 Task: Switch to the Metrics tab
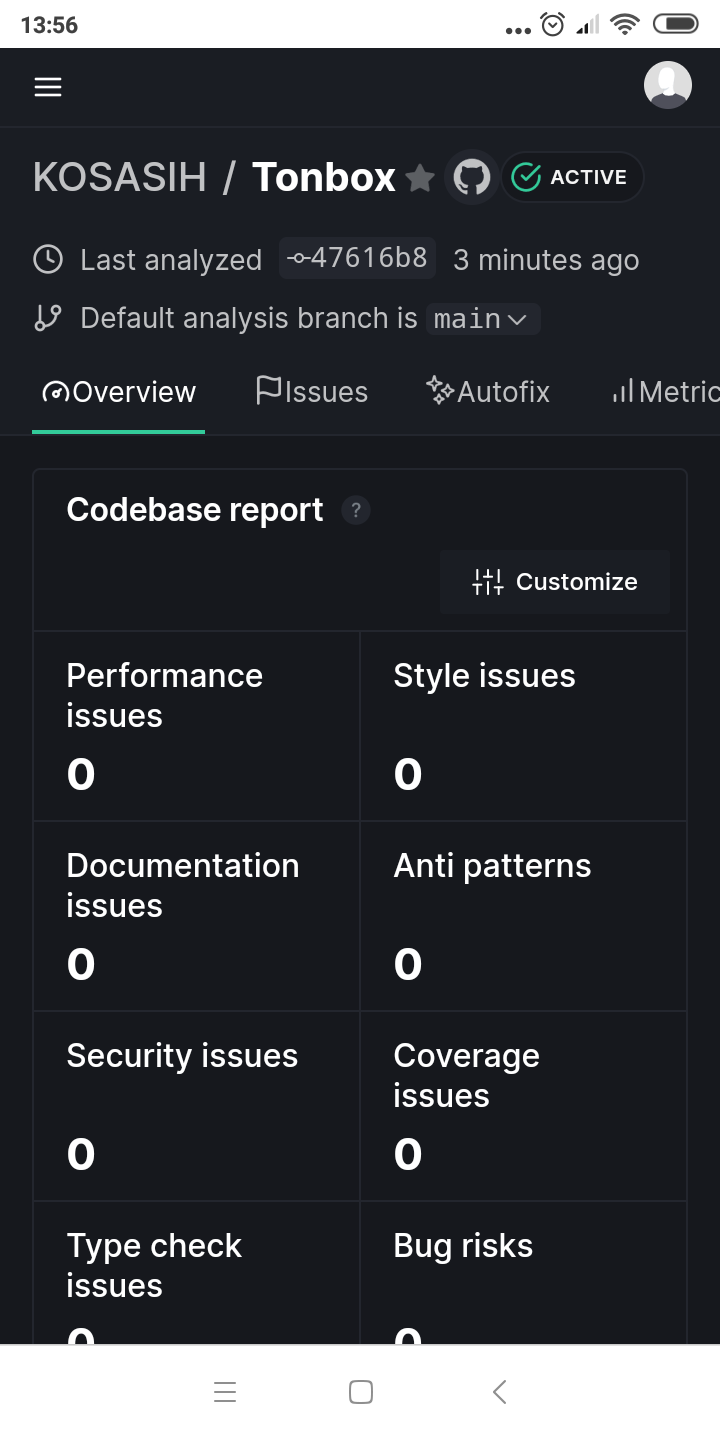tap(665, 392)
